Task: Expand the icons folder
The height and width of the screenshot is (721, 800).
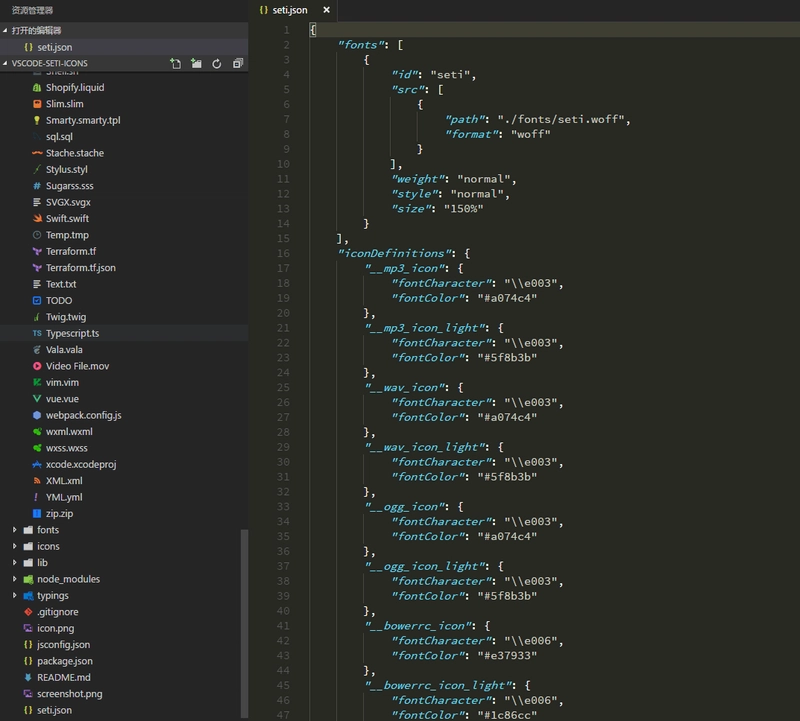Action: point(14,546)
